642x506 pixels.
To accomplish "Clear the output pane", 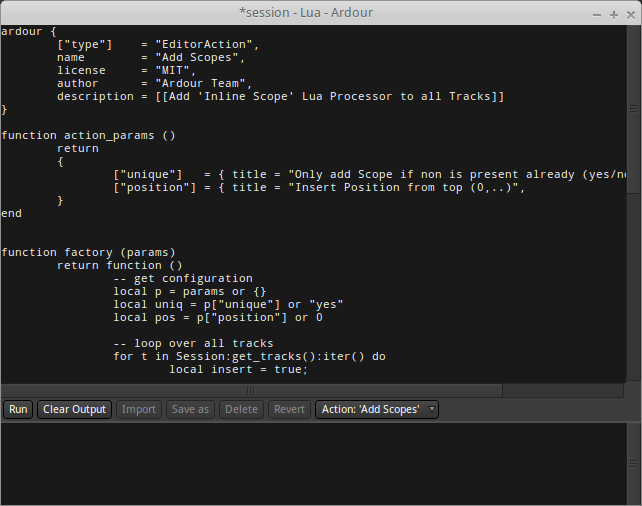I will [x=74, y=409].
